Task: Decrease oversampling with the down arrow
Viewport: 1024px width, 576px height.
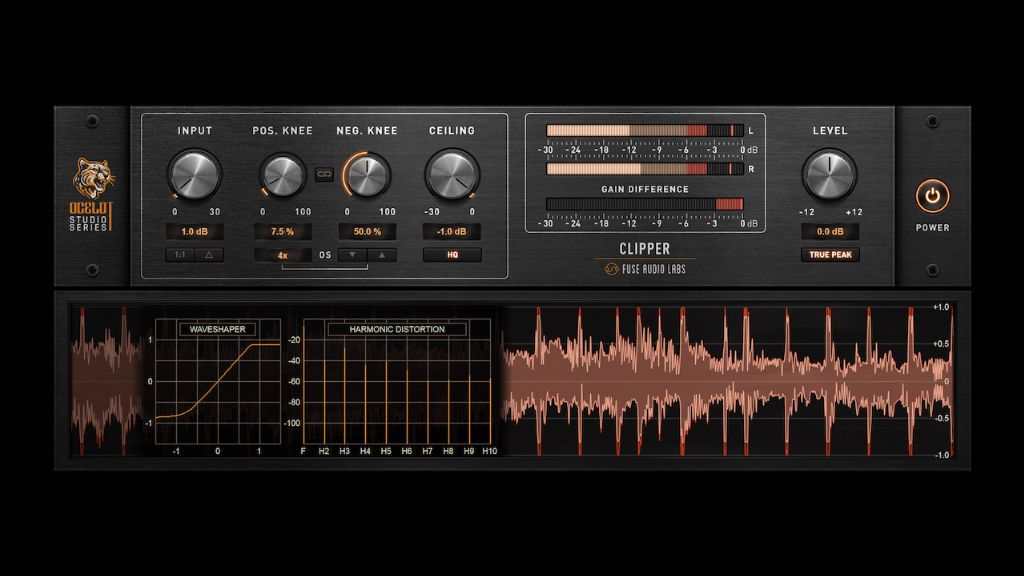Action: pos(353,255)
